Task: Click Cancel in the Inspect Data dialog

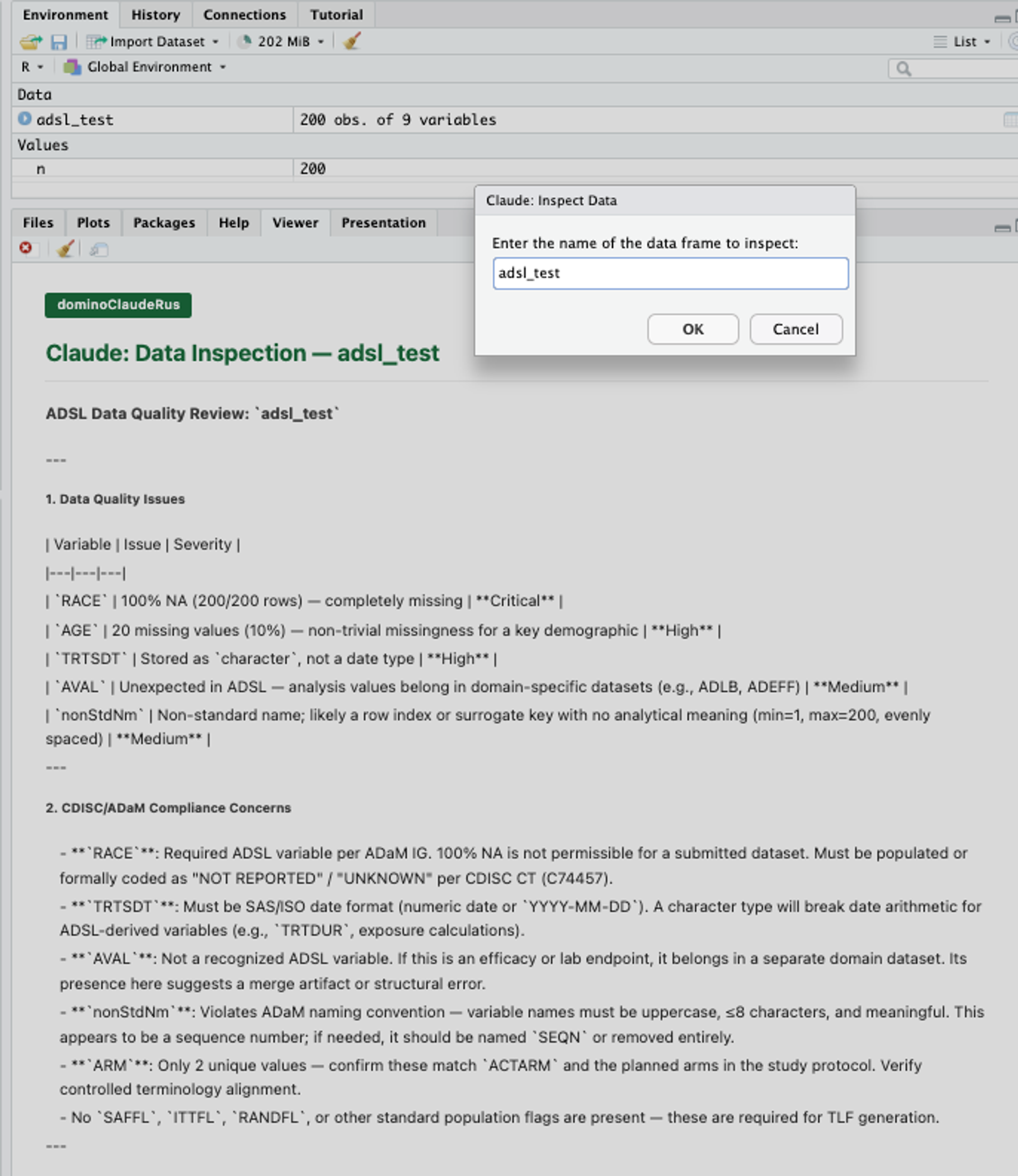Action: click(x=796, y=329)
